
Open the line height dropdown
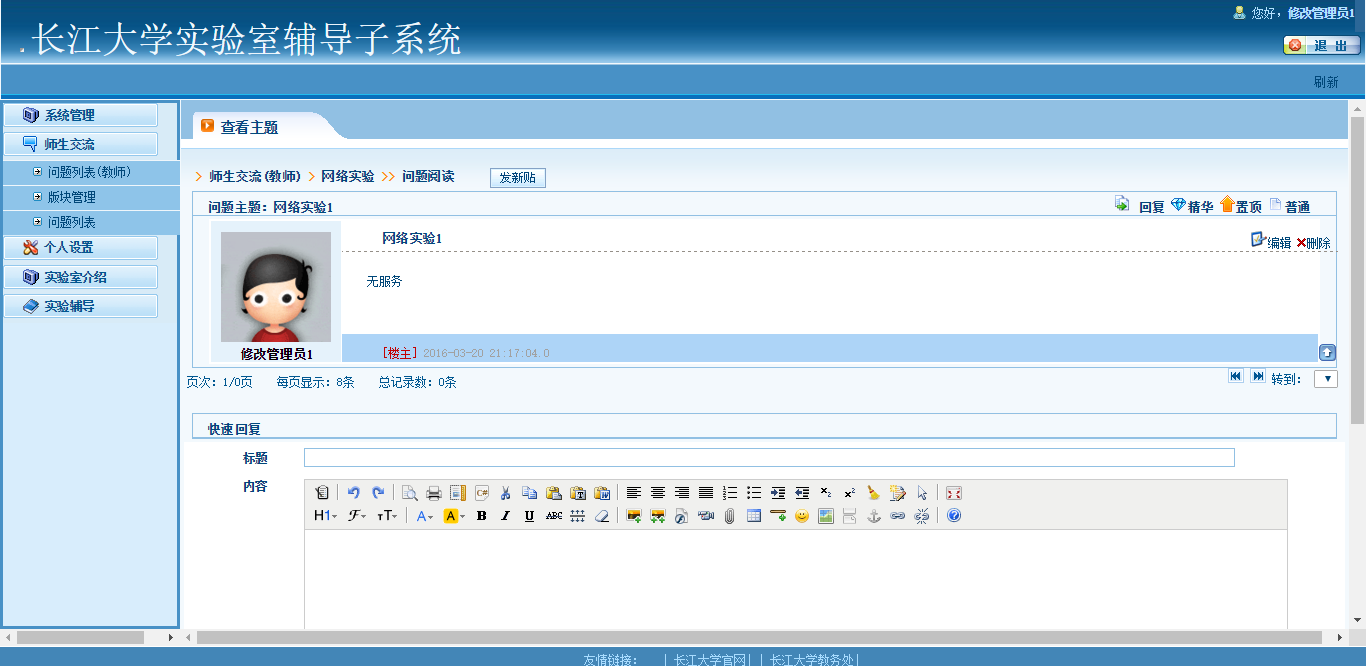pyautogui.click(x=577, y=516)
